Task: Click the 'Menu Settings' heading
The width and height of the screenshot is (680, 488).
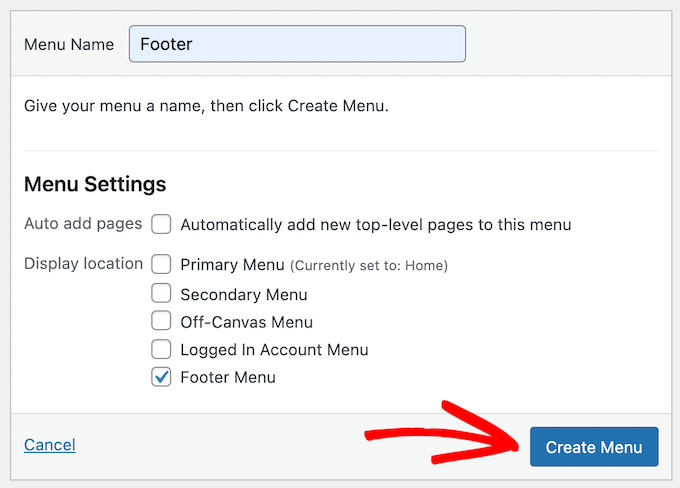Action: 95,184
